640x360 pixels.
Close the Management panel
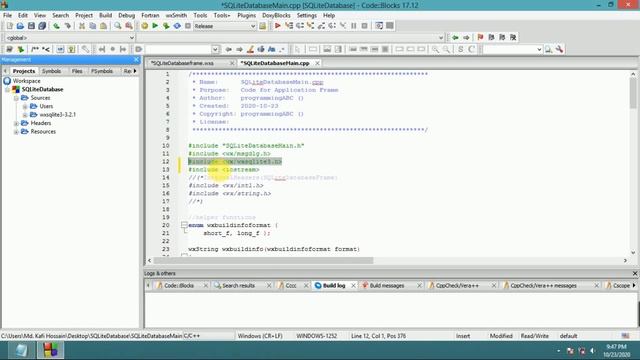pyautogui.click(x=136, y=60)
